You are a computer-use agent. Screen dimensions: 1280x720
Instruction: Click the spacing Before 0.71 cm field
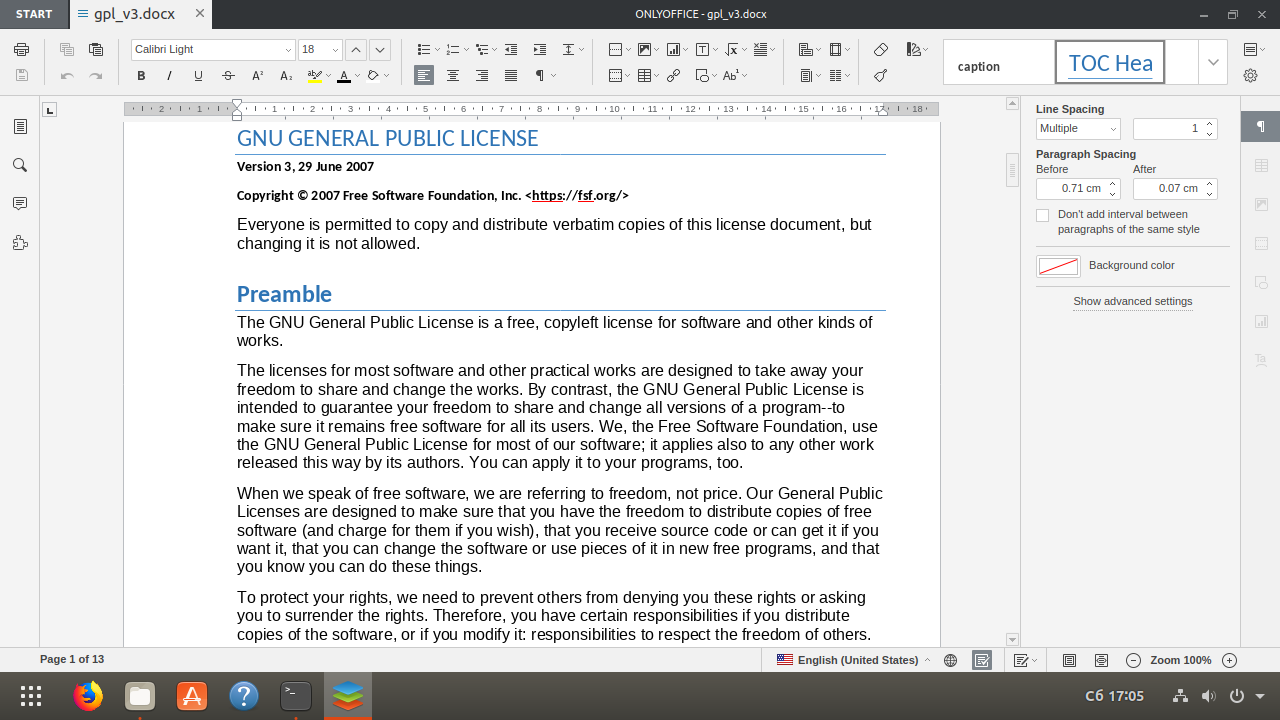1070,188
